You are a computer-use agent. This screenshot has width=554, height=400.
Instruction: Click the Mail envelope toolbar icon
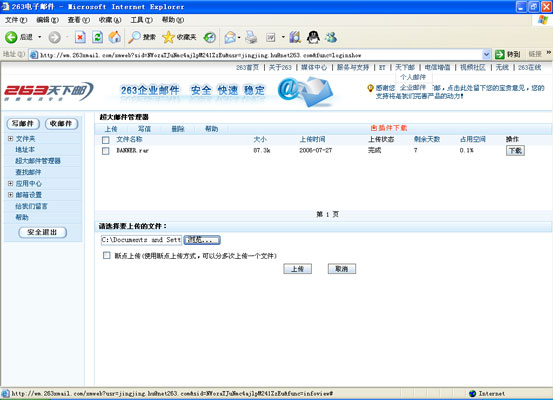point(230,37)
